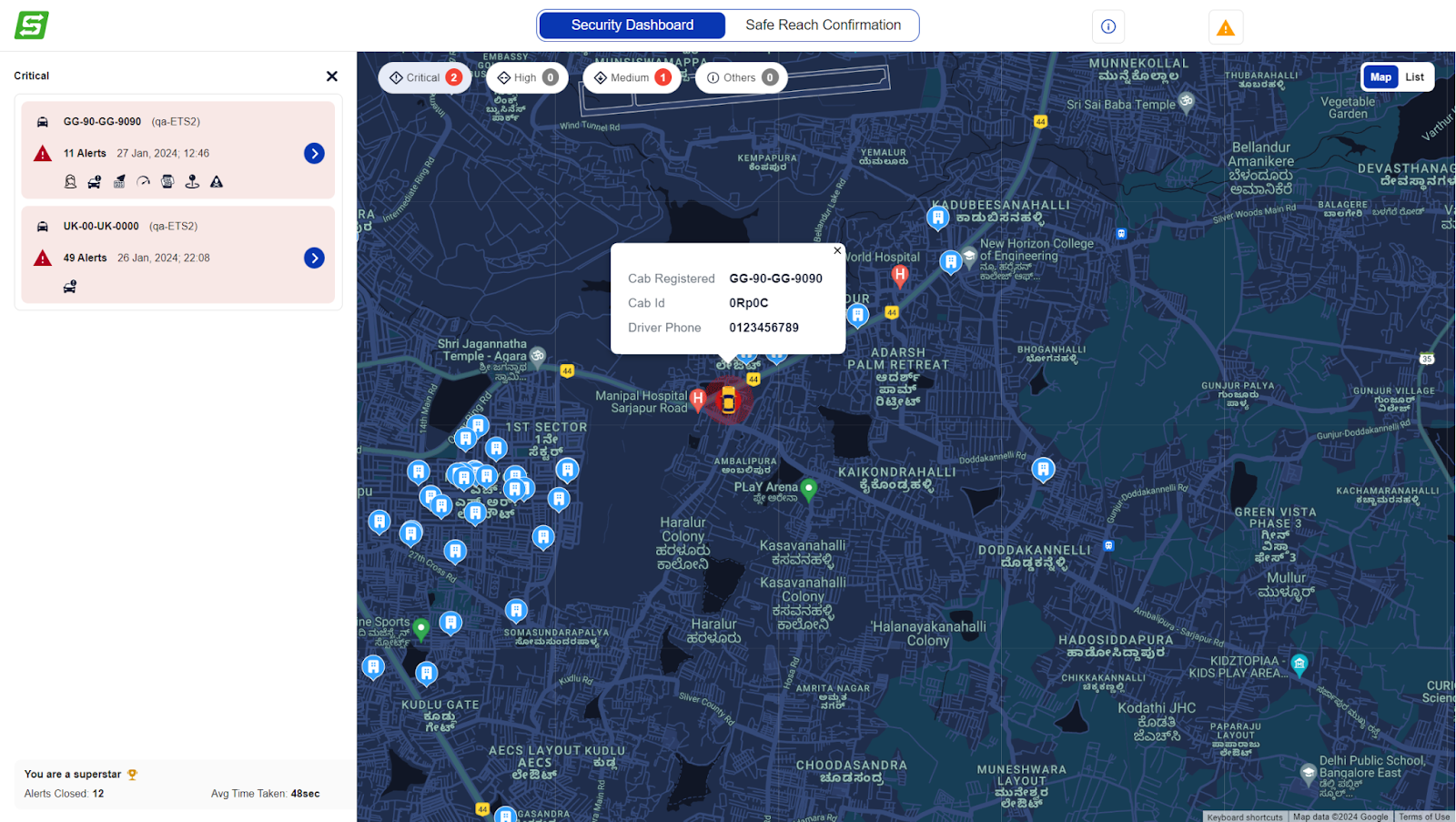This screenshot has height=822, width=1456.
Task: Switch to List view
Action: pyautogui.click(x=1414, y=77)
